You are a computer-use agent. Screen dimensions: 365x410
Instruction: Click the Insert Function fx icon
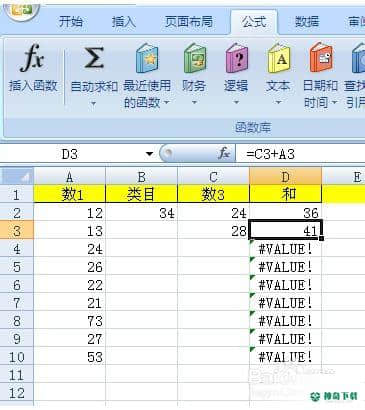click(32, 58)
